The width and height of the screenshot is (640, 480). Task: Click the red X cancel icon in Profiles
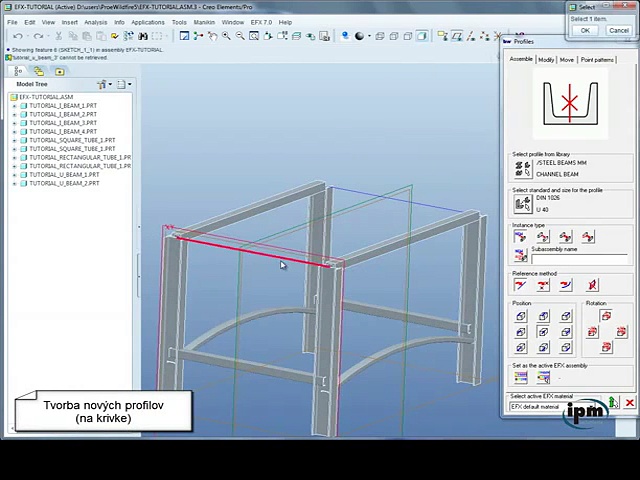pos(629,403)
